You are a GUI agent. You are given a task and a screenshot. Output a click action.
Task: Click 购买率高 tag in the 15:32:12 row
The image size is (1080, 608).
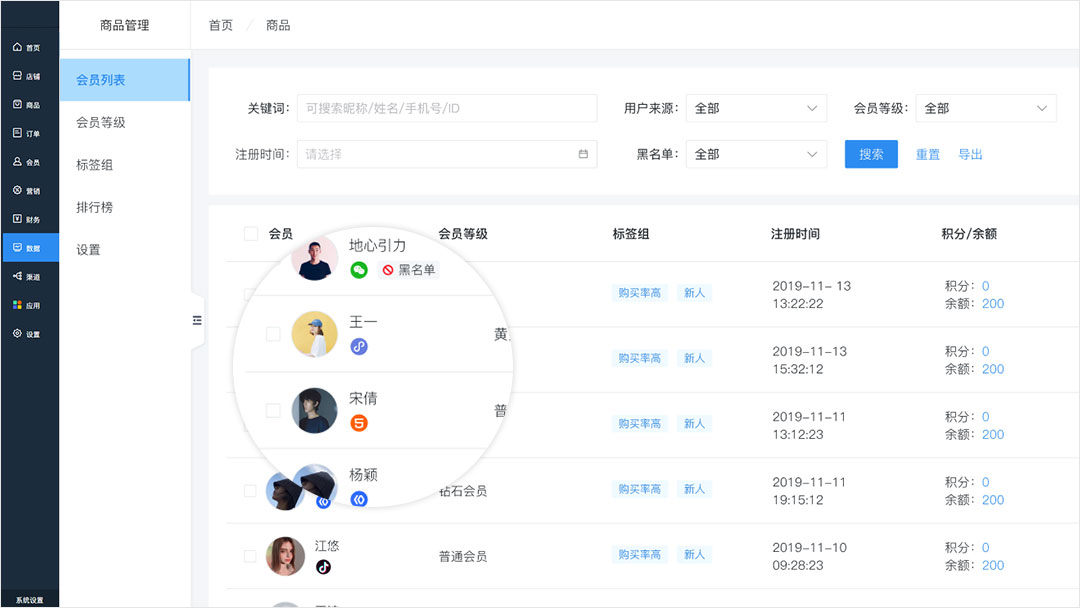pyautogui.click(x=639, y=358)
